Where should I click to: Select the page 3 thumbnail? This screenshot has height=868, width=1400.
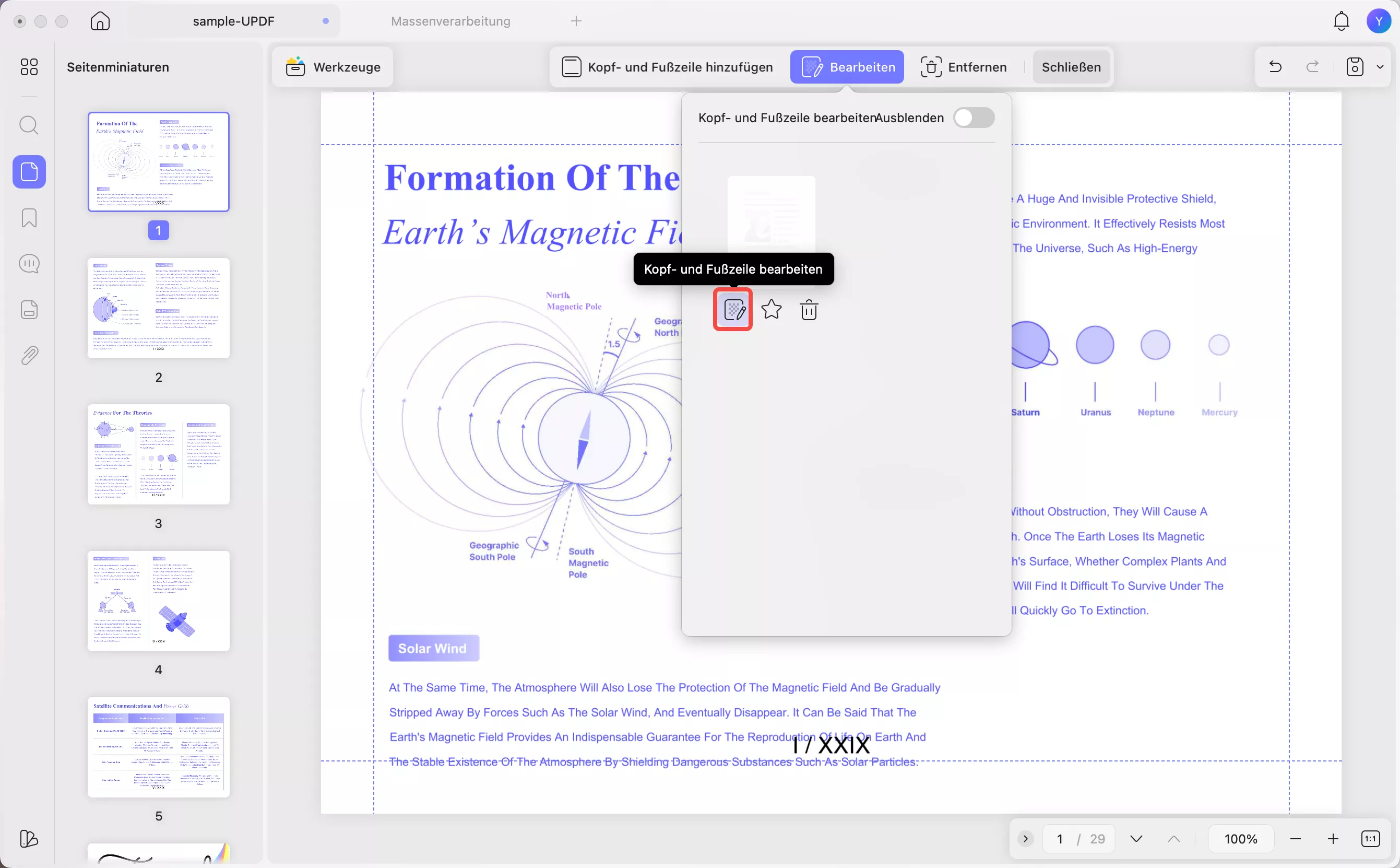(158, 455)
